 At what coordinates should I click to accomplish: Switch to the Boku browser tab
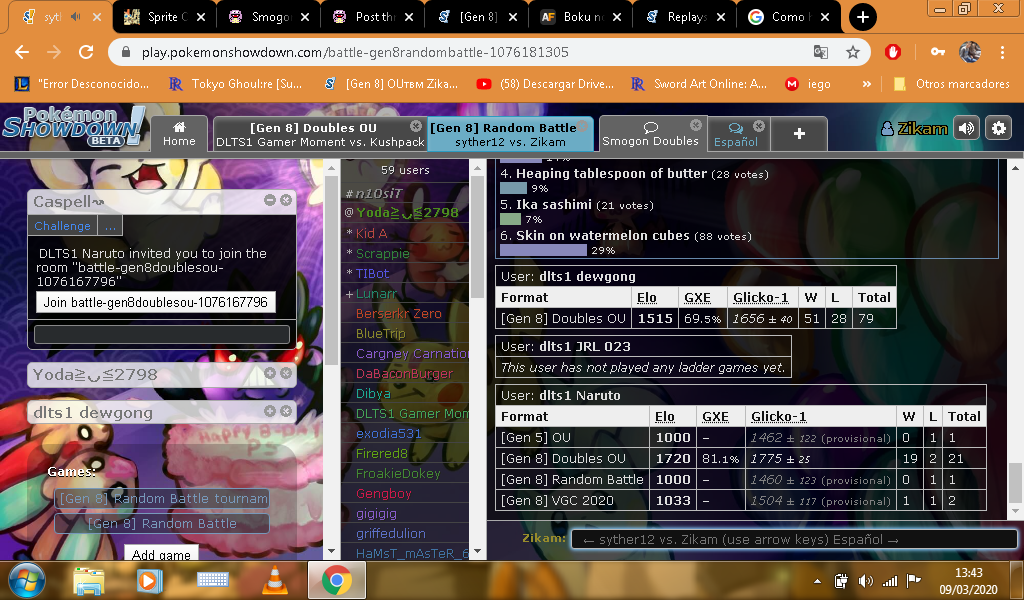tap(581, 17)
